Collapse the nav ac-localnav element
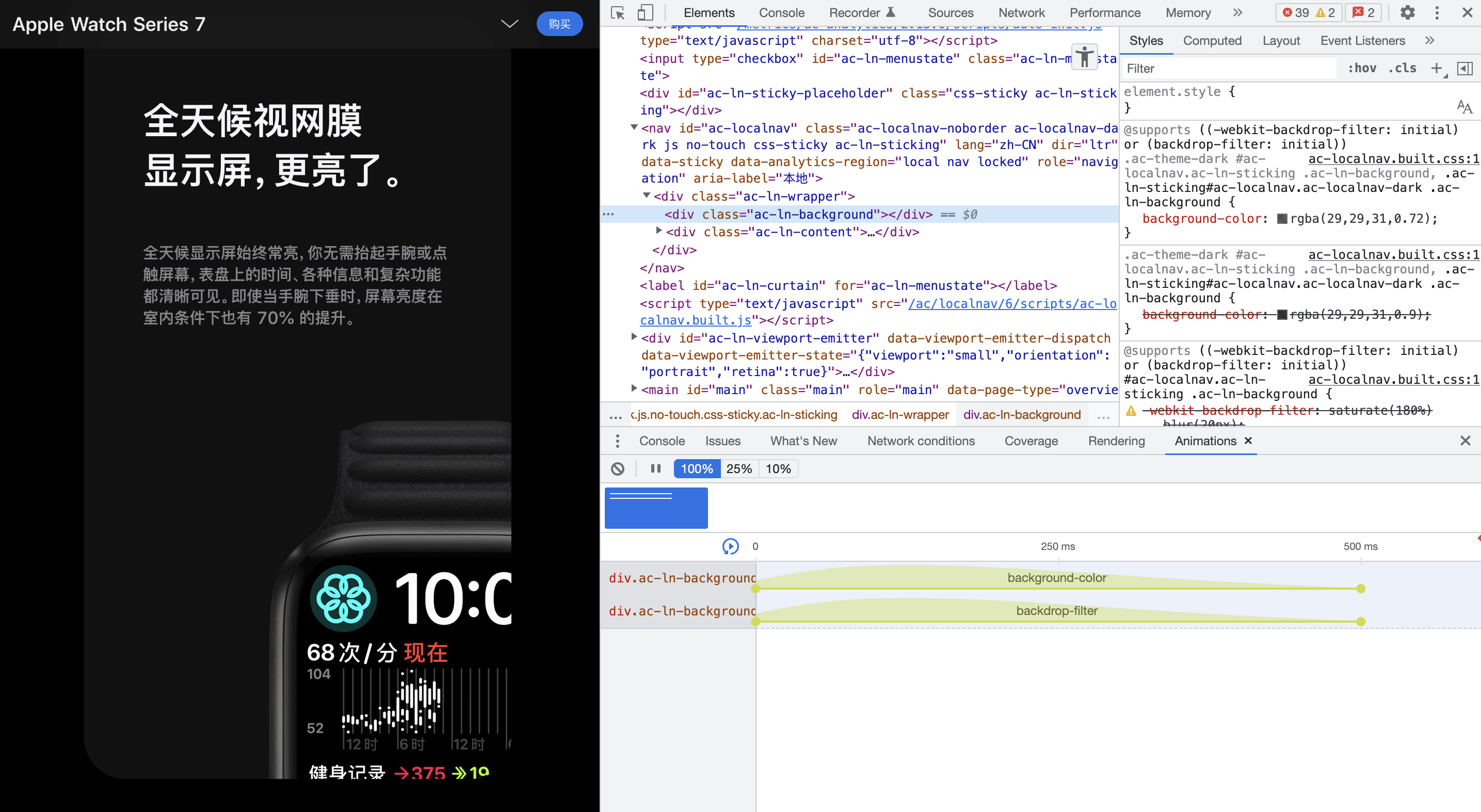This screenshot has width=1481, height=812. pyautogui.click(x=634, y=127)
